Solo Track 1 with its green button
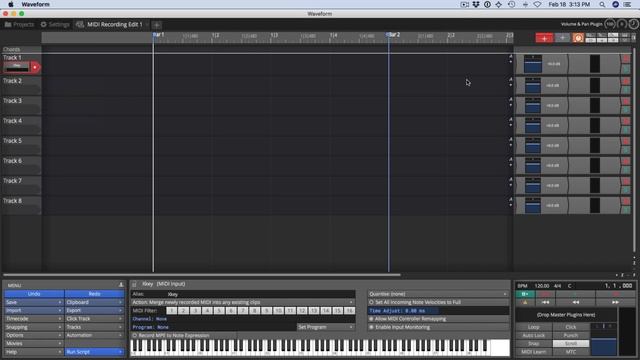This screenshot has height=360, width=640. click(x=625, y=69)
